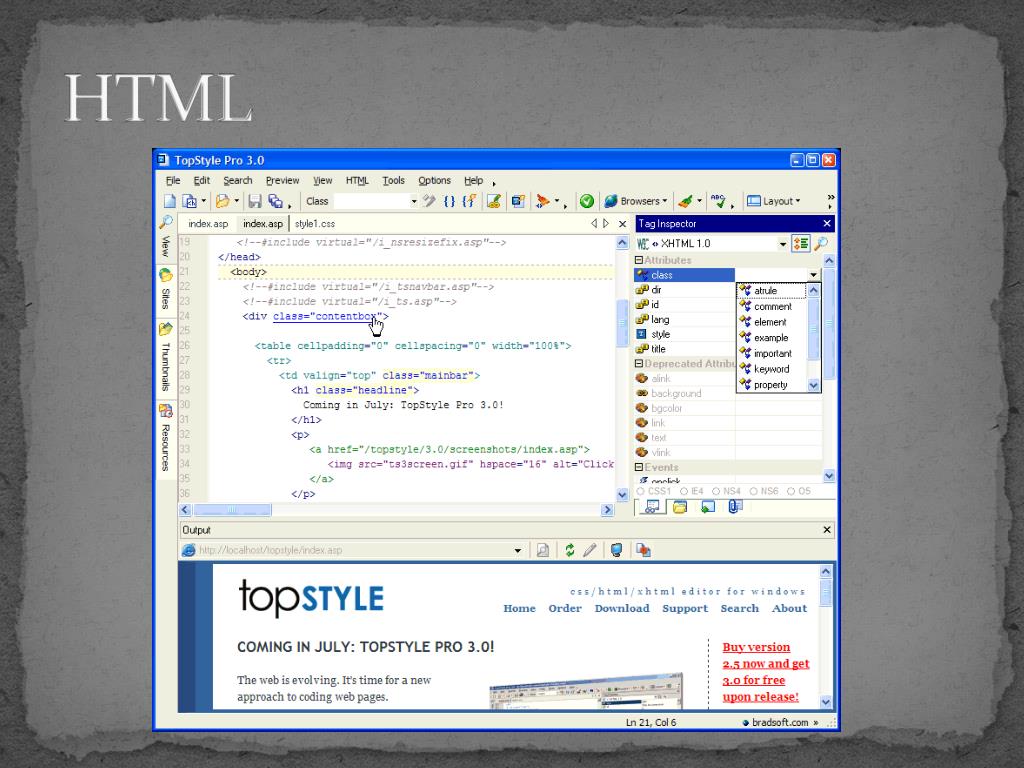Screen dimensions: 1024x768
Task: Click the Download link in preview
Action: (622, 609)
